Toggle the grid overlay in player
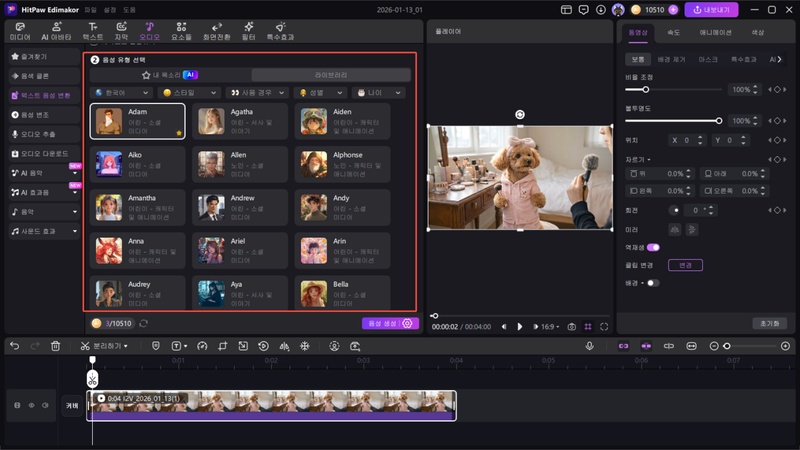The width and height of the screenshot is (800, 450). 588,327
